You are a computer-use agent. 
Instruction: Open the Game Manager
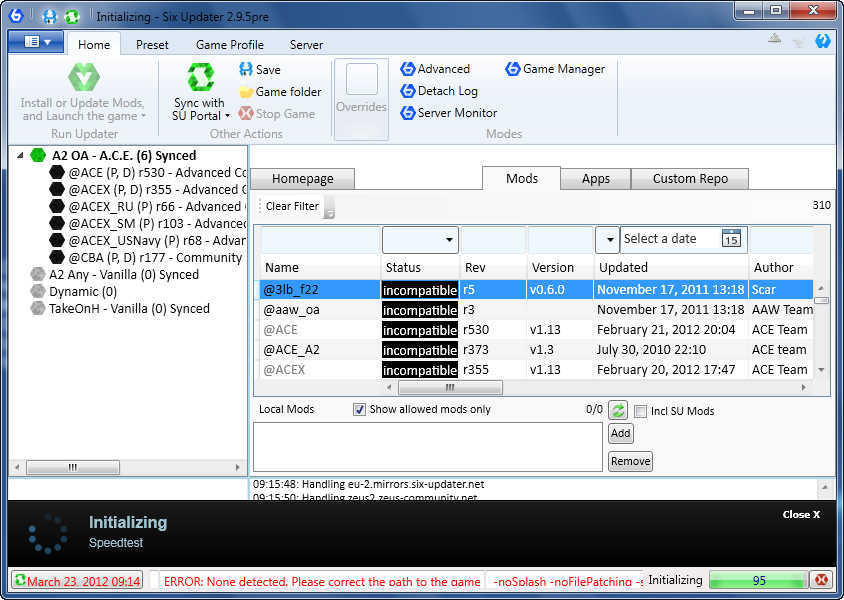pyautogui.click(x=557, y=69)
